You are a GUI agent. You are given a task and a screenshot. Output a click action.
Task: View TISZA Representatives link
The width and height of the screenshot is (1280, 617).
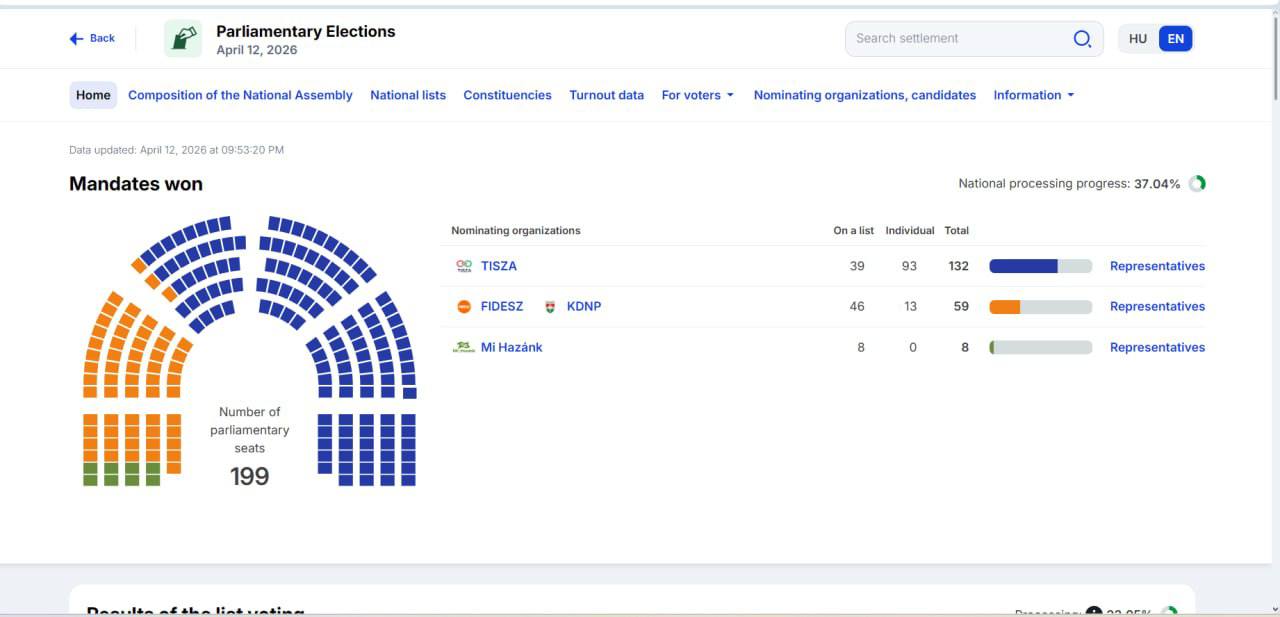[1157, 266]
